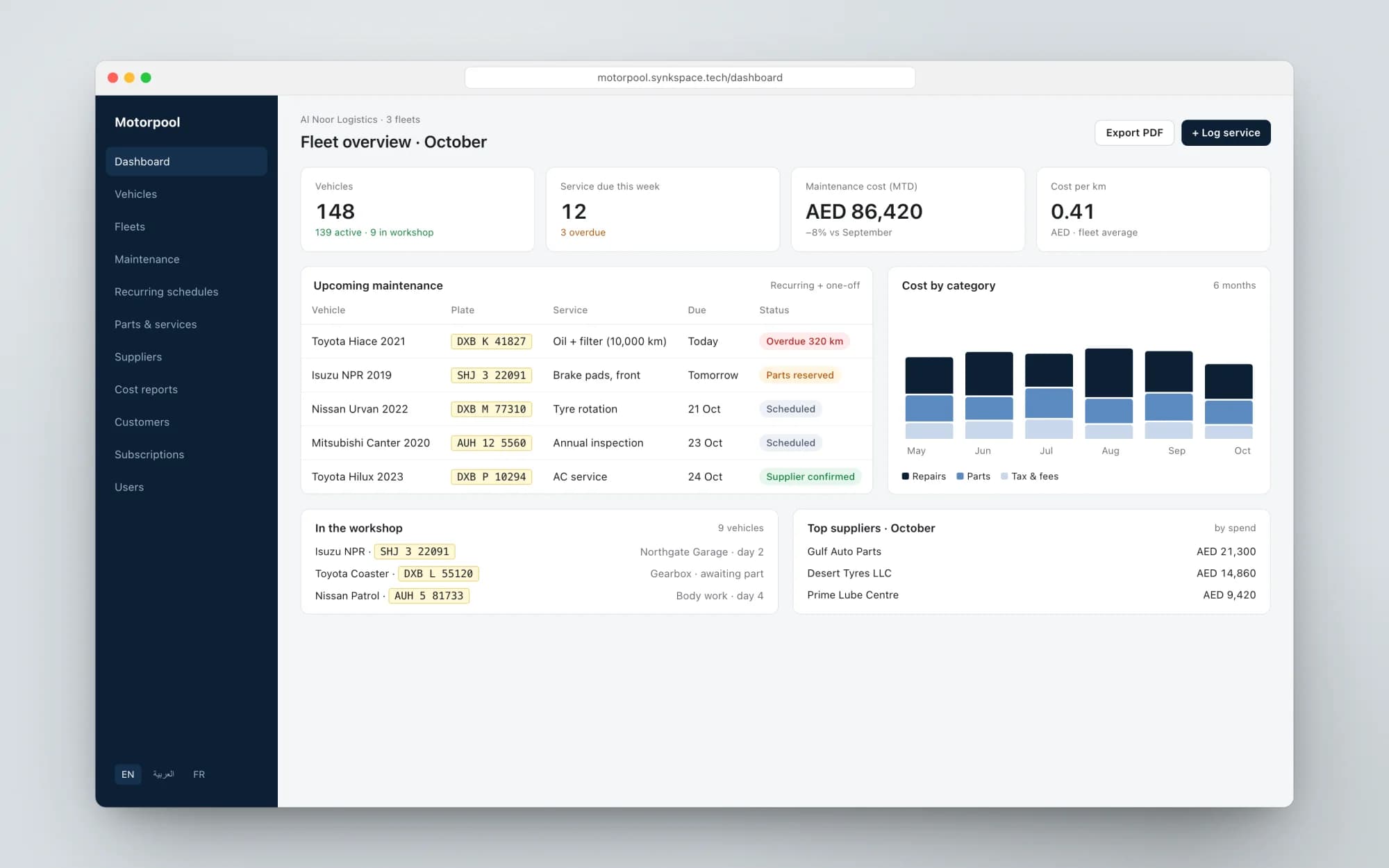Switch language to Arabic
This screenshot has width=1389, height=868.
pyautogui.click(x=164, y=774)
